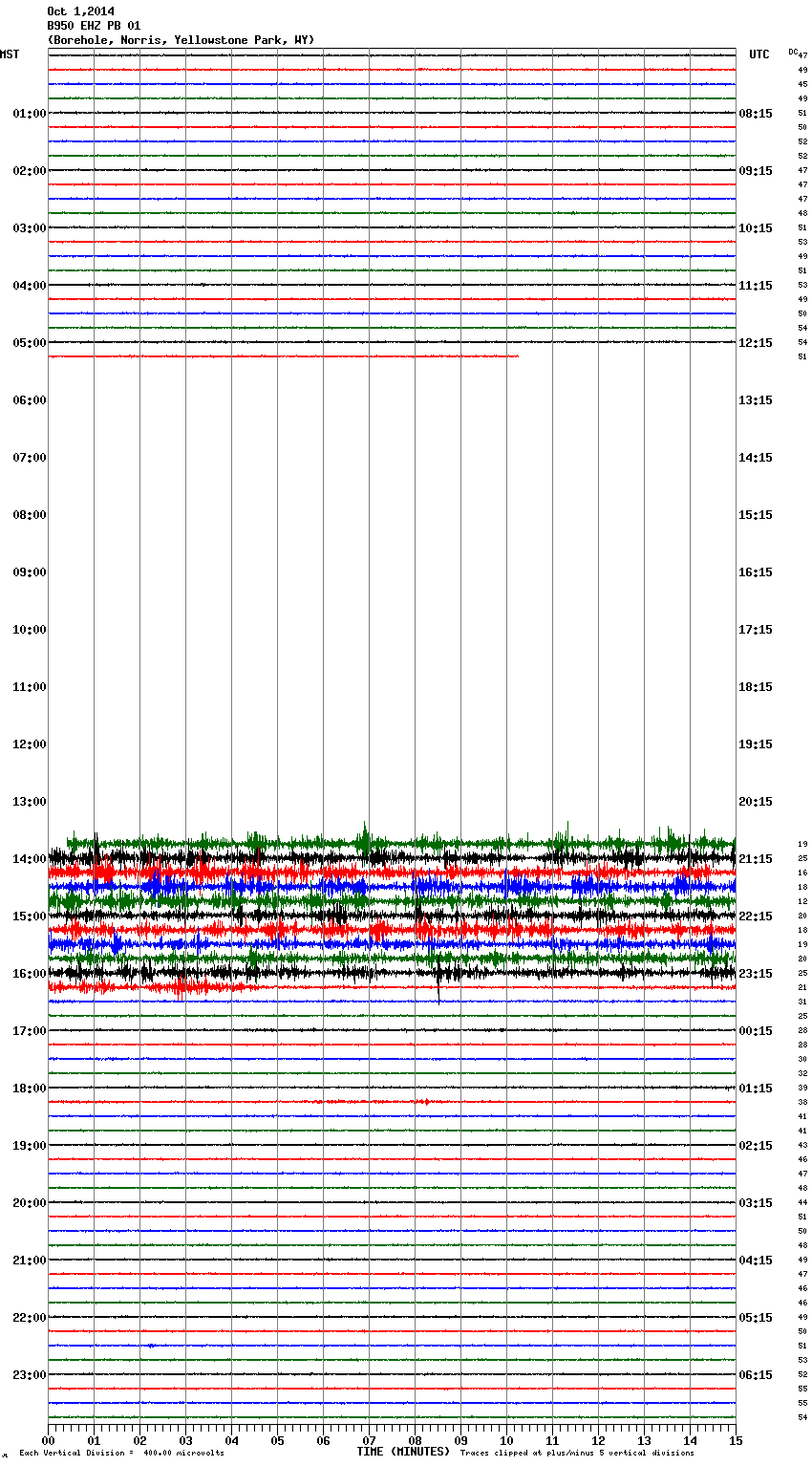This screenshot has height=1466, width=812.
Task: Click the MST timezone label
Action: [10, 54]
